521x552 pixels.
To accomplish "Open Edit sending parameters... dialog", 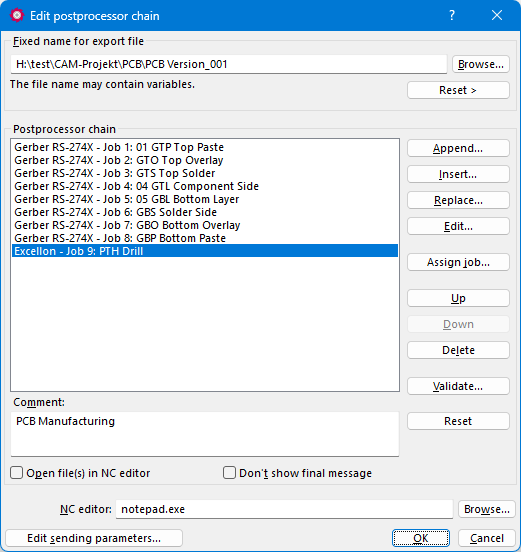I will coord(94,538).
